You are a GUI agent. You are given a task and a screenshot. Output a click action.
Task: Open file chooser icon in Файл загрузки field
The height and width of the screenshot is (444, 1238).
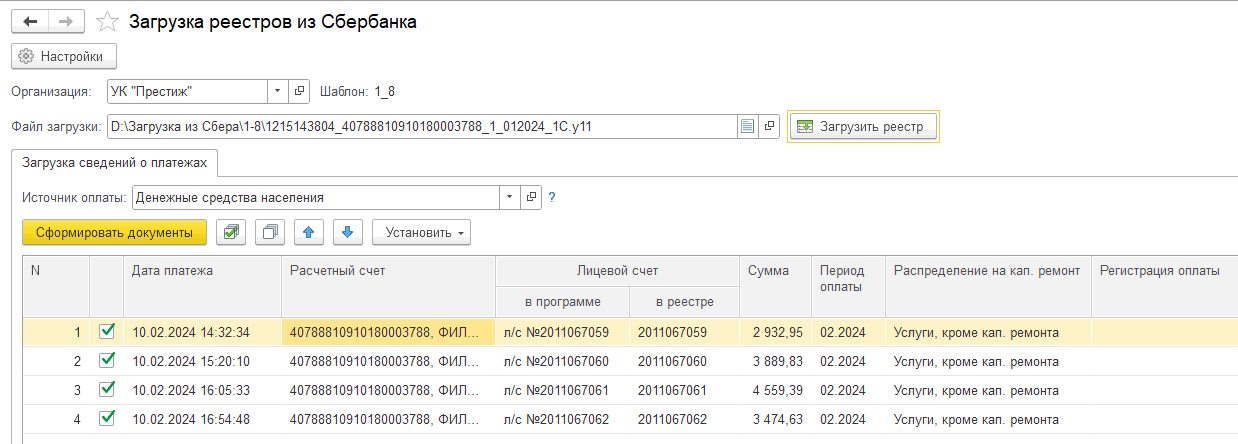tap(746, 127)
